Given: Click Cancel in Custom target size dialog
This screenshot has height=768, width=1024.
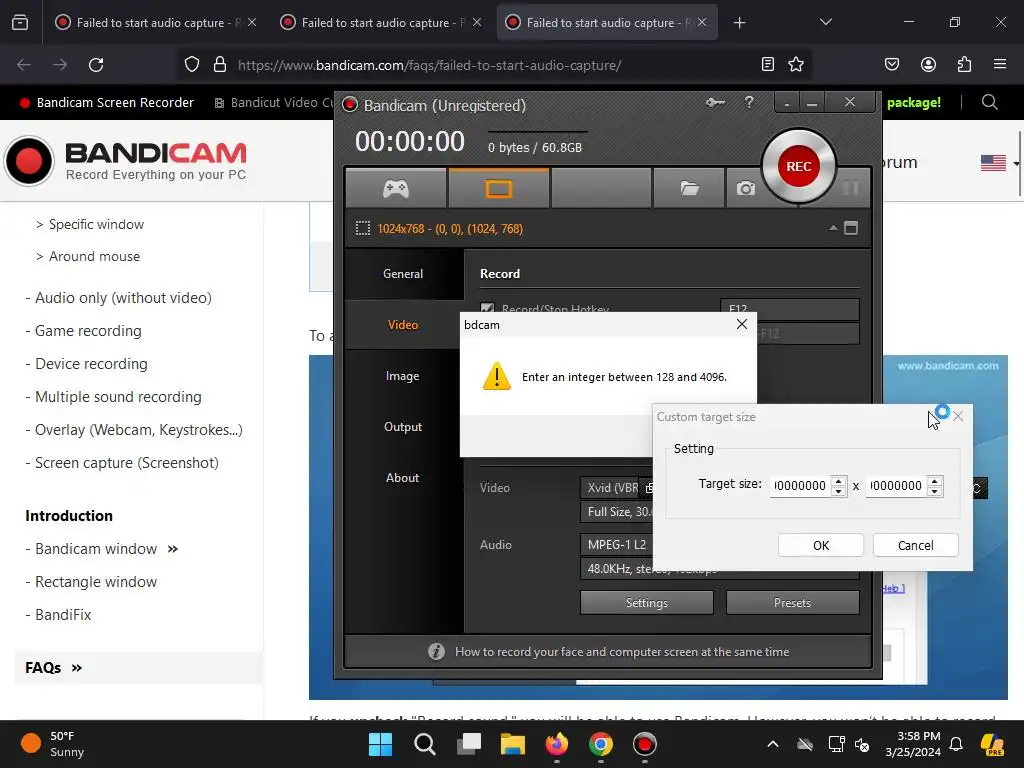Looking at the screenshot, I should (x=916, y=545).
